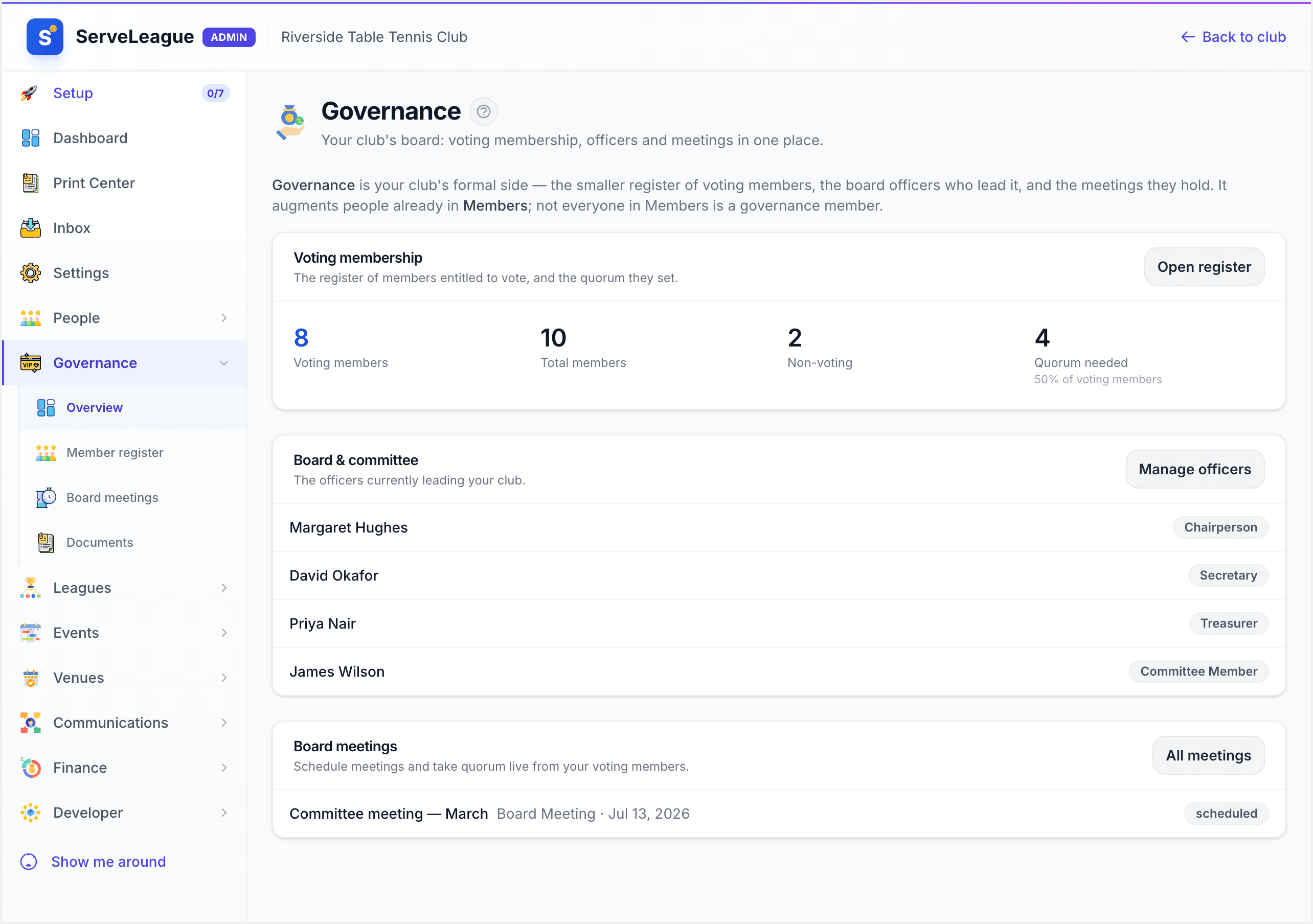Start the Show me around tour
The width and height of the screenshot is (1313, 924).
click(93, 862)
